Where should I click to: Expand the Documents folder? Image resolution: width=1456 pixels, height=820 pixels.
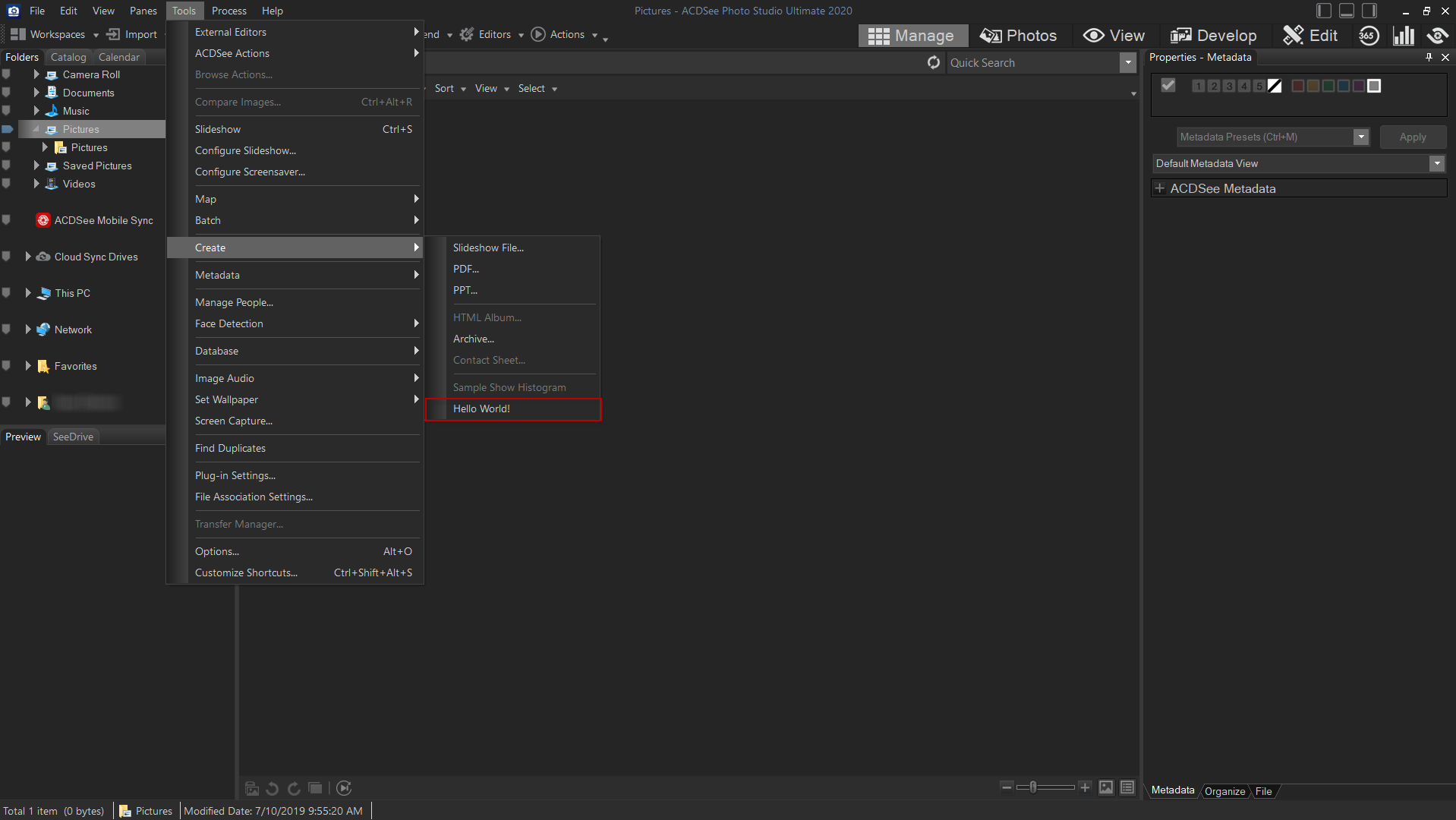36,93
